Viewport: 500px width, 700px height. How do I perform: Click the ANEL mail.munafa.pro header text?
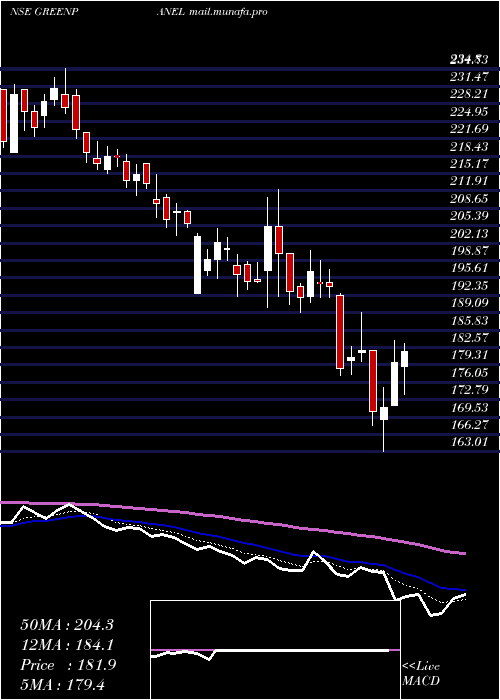[212, 12]
